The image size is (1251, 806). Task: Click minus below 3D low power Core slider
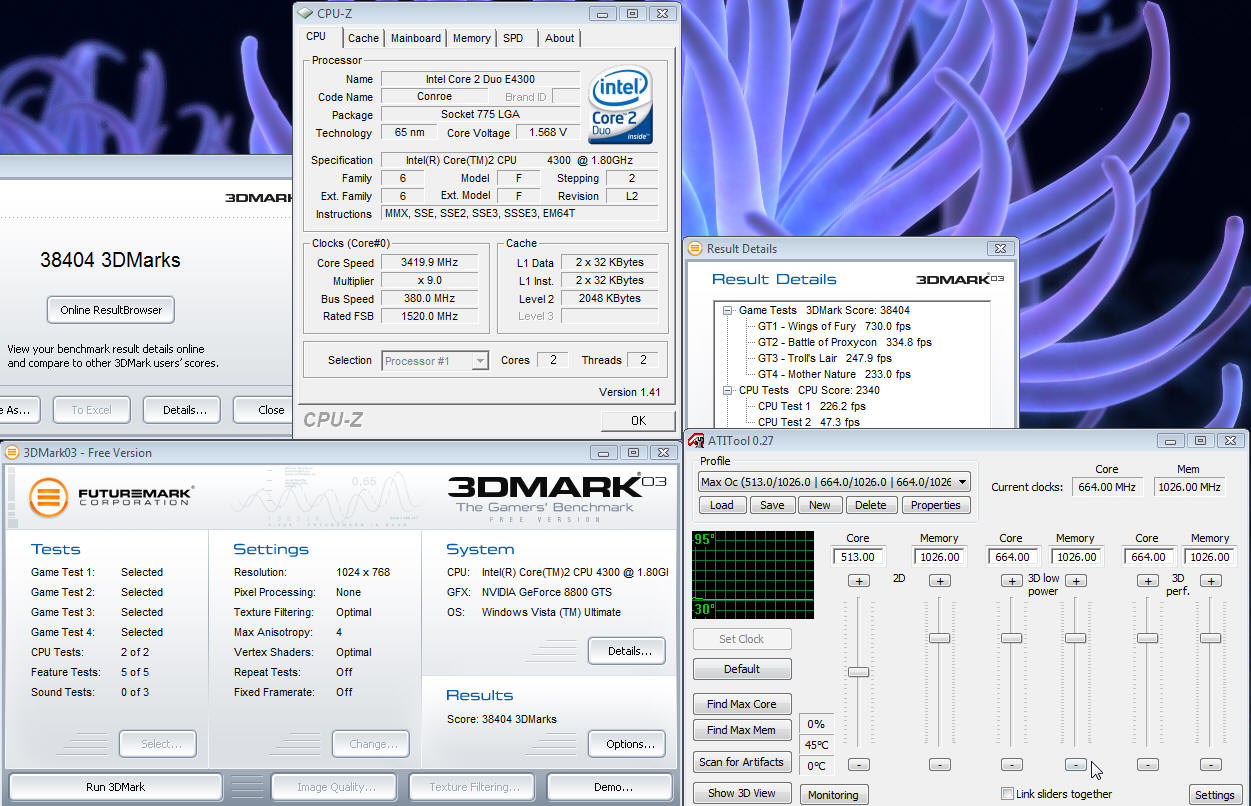click(1011, 764)
